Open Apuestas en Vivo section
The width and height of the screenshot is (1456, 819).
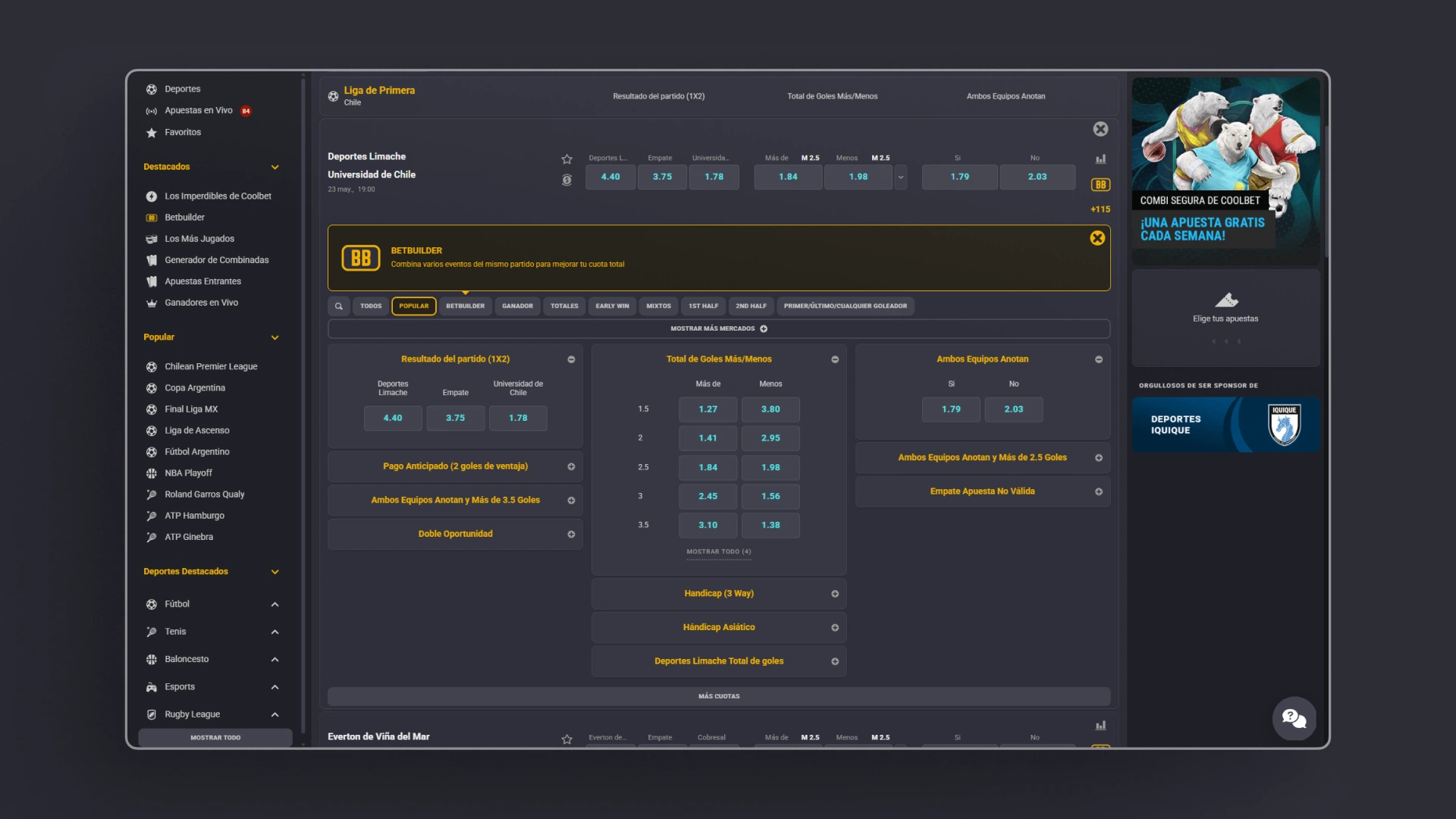(198, 110)
